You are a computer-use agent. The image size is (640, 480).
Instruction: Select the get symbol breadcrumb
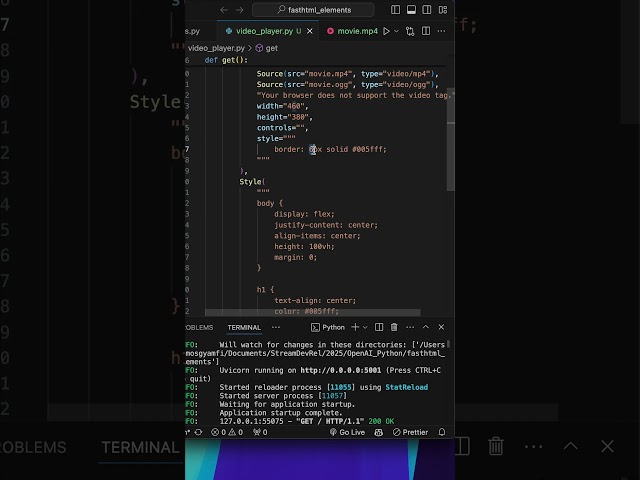click(x=267, y=48)
